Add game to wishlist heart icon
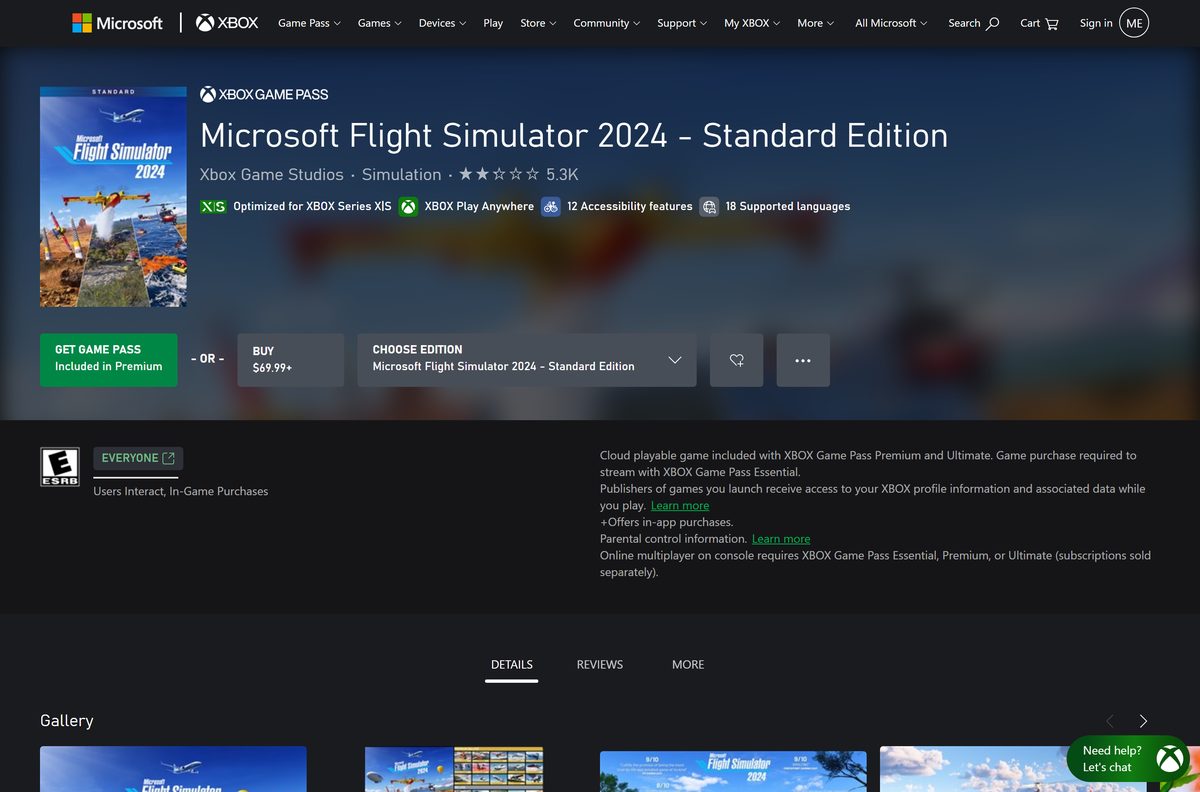Screen dimensions: 1200x792 coord(737,360)
